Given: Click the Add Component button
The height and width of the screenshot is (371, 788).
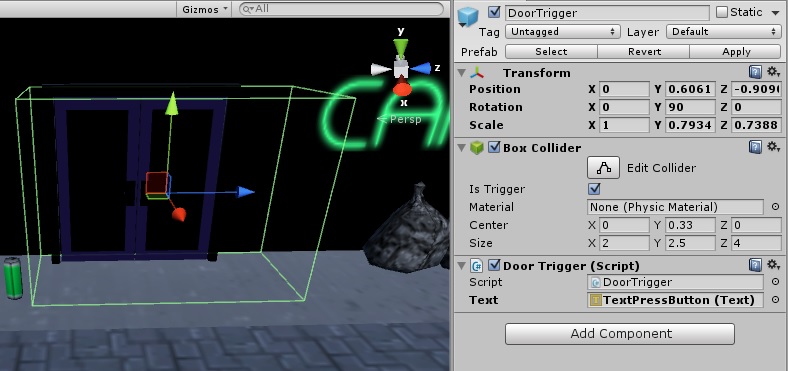Looking at the screenshot, I should (620, 334).
